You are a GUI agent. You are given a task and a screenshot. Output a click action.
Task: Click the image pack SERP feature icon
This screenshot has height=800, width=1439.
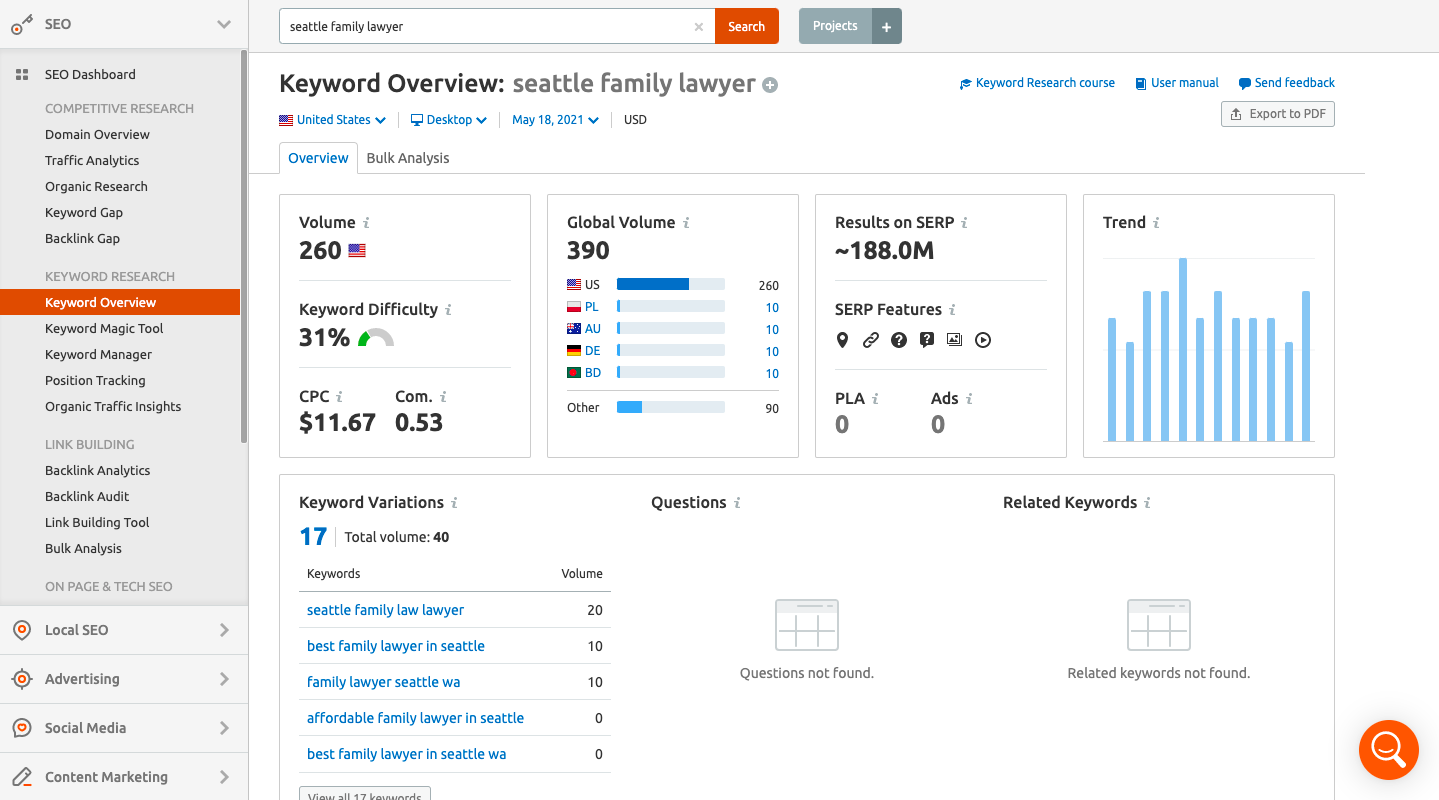pyautogui.click(x=954, y=340)
